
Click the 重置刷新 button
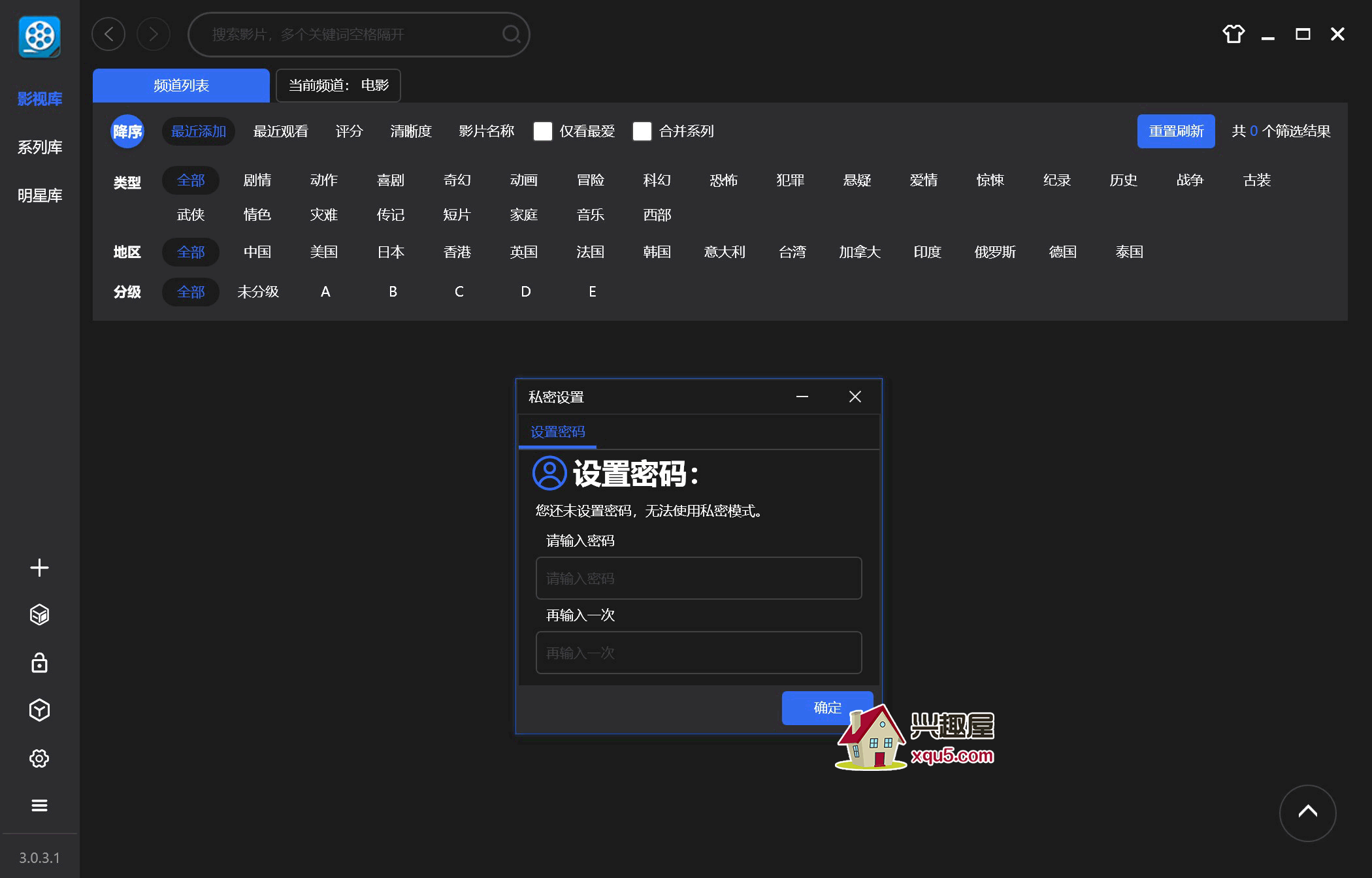click(x=1175, y=131)
